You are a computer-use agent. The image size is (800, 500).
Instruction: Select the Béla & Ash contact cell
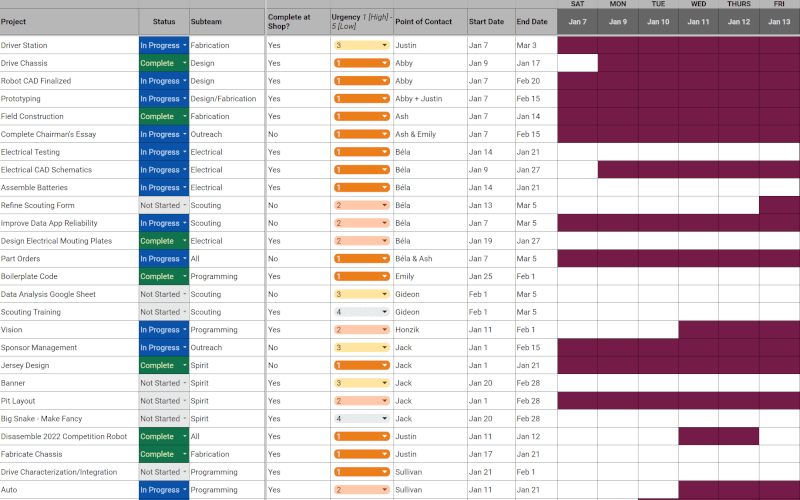pyautogui.click(x=430, y=259)
